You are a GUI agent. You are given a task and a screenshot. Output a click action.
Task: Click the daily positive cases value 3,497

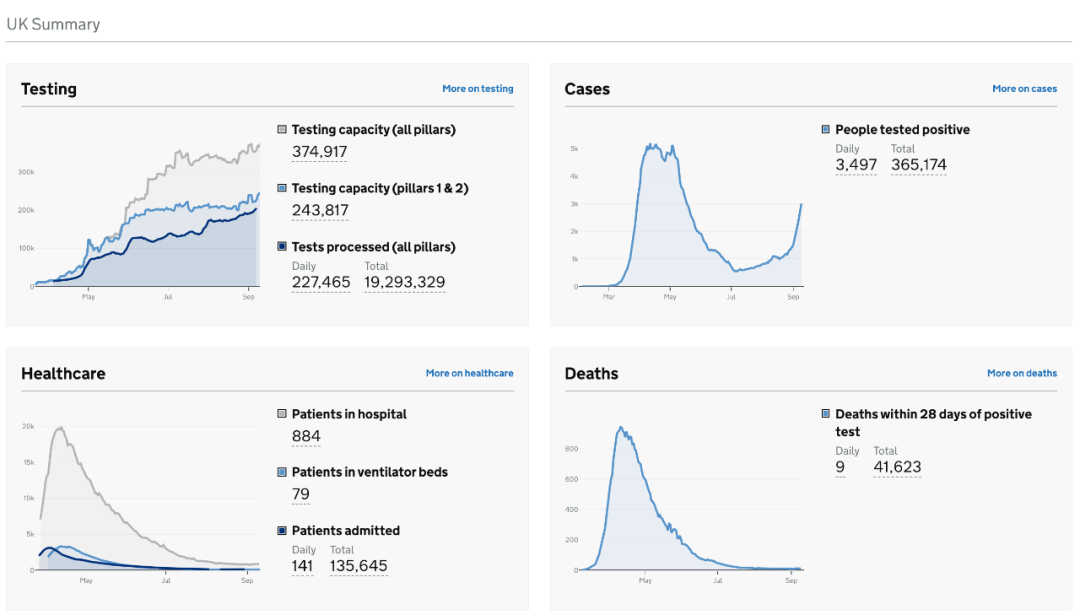856,165
